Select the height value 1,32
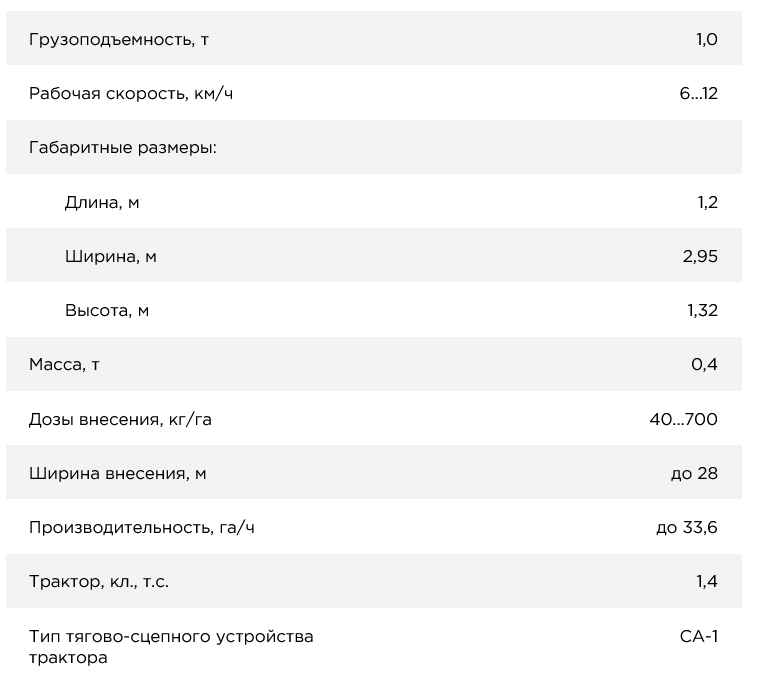 click(702, 310)
